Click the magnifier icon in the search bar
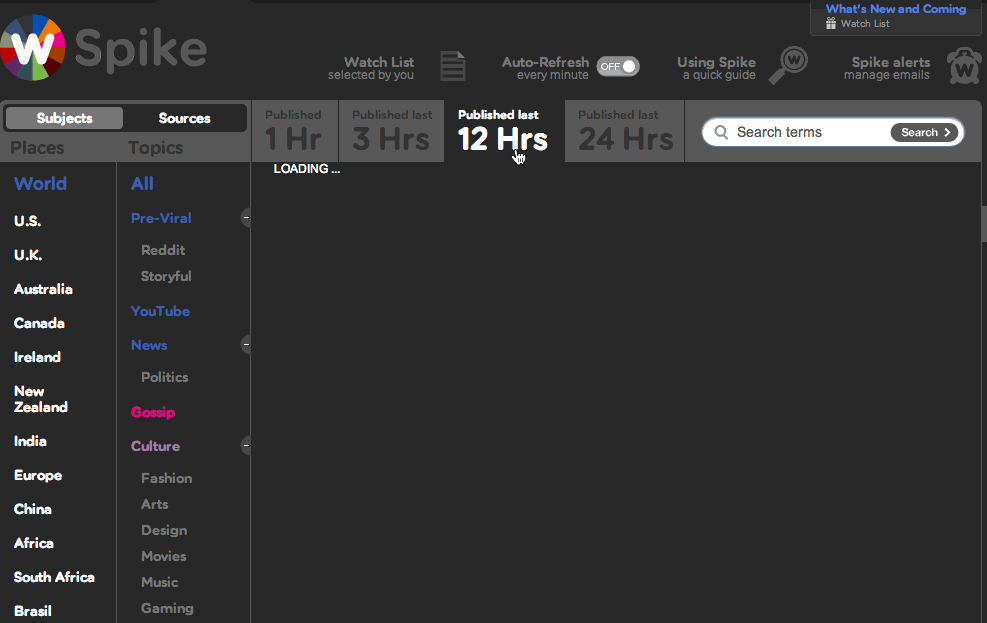987x623 pixels. (720, 131)
